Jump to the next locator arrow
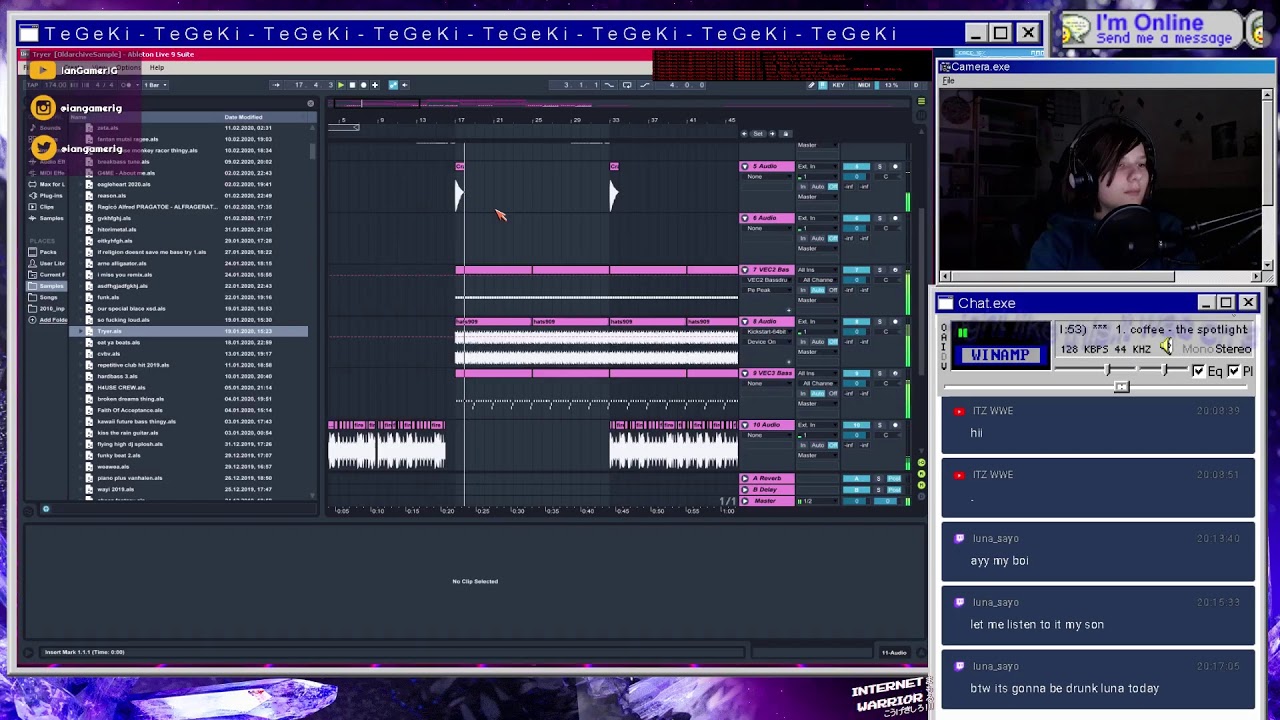The width and height of the screenshot is (1280, 720). point(772,134)
